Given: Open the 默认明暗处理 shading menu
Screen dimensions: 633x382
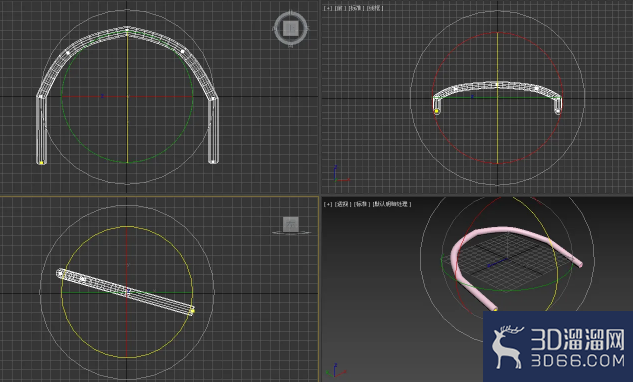Looking at the screenshot, I should (392, 204).
